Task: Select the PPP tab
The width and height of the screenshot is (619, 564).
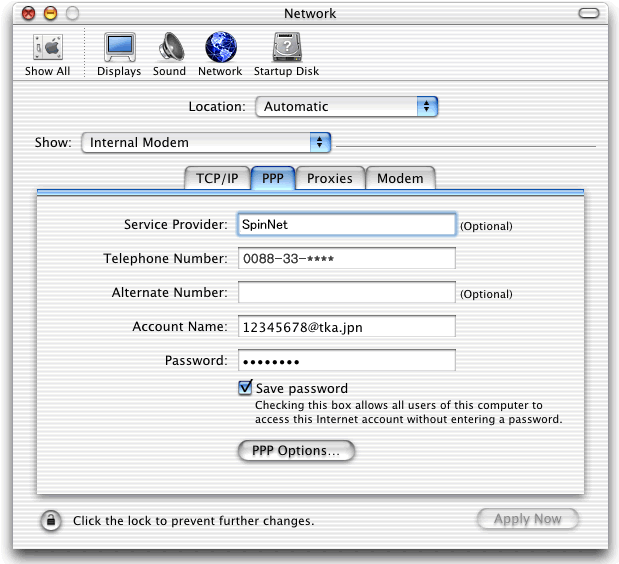Action: 273,178
